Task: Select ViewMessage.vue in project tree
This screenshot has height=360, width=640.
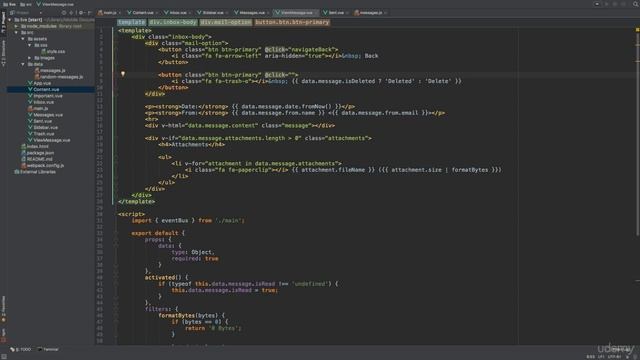Action: (49, 140)
